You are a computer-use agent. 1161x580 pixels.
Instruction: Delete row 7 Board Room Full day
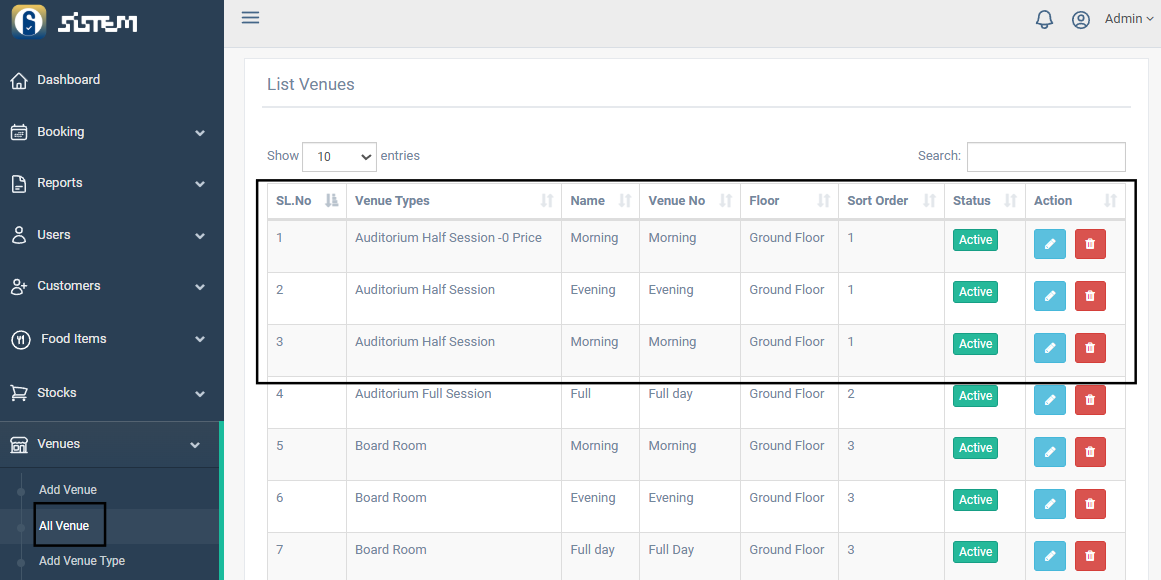pos(1090,556)
